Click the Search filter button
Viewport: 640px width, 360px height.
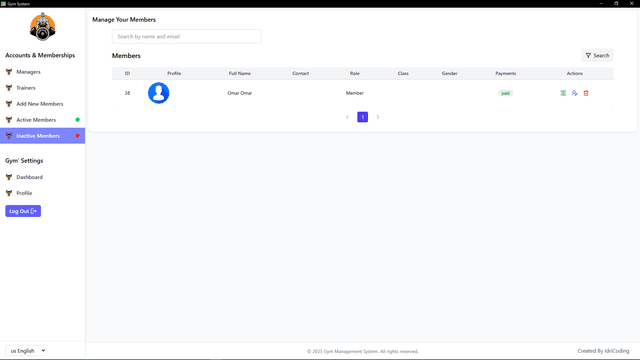[x=597, y=56]
